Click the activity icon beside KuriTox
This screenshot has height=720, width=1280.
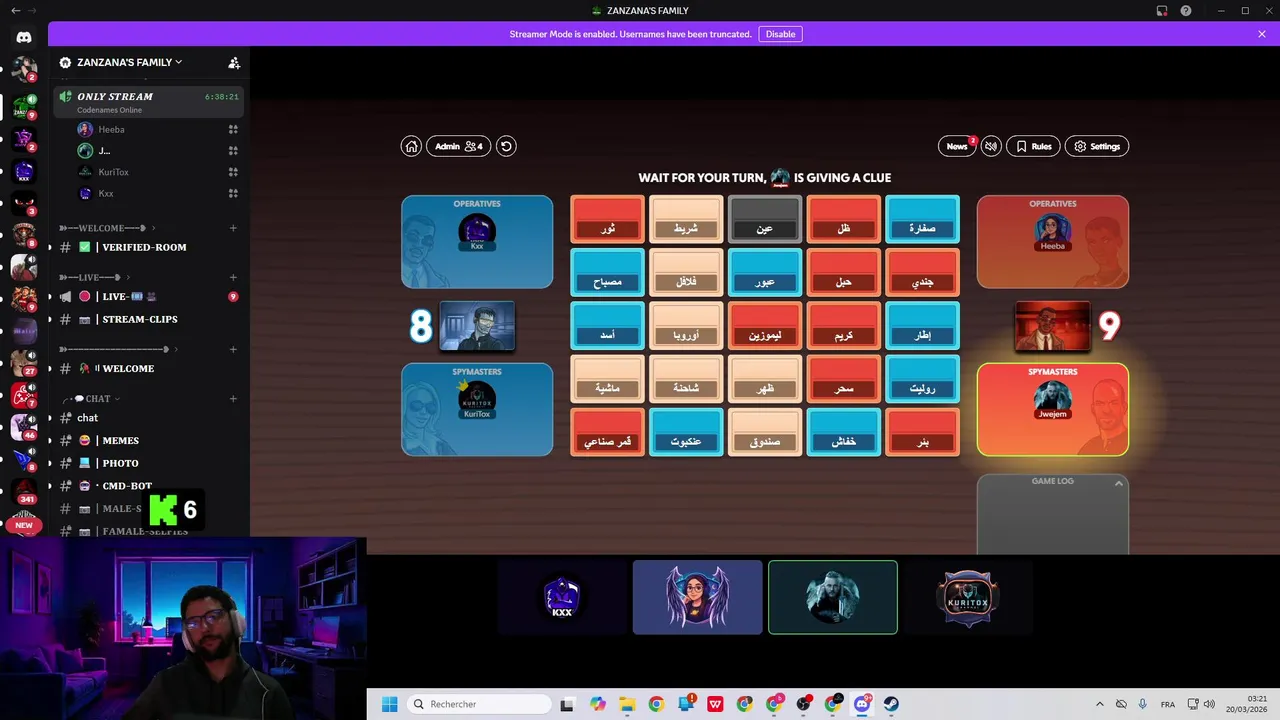coord(233,172)
